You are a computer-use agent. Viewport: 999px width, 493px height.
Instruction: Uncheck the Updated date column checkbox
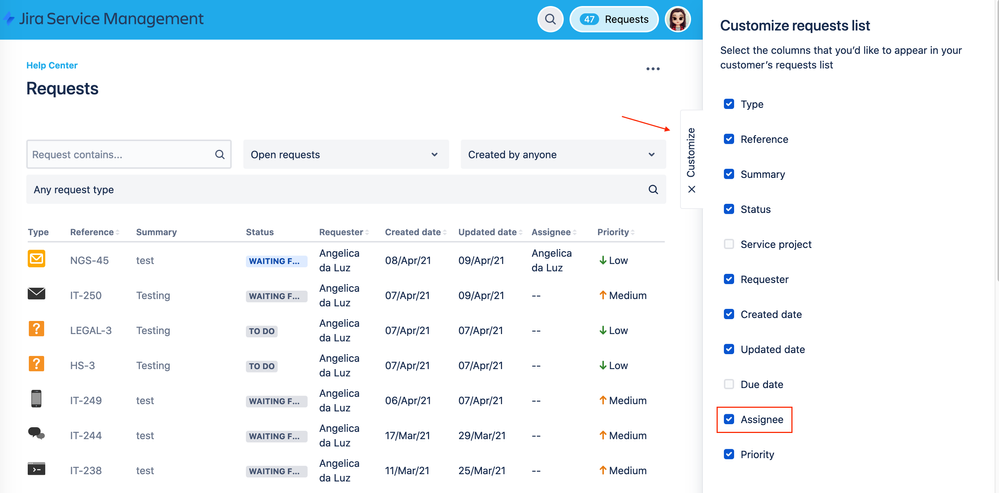[729, 349]
